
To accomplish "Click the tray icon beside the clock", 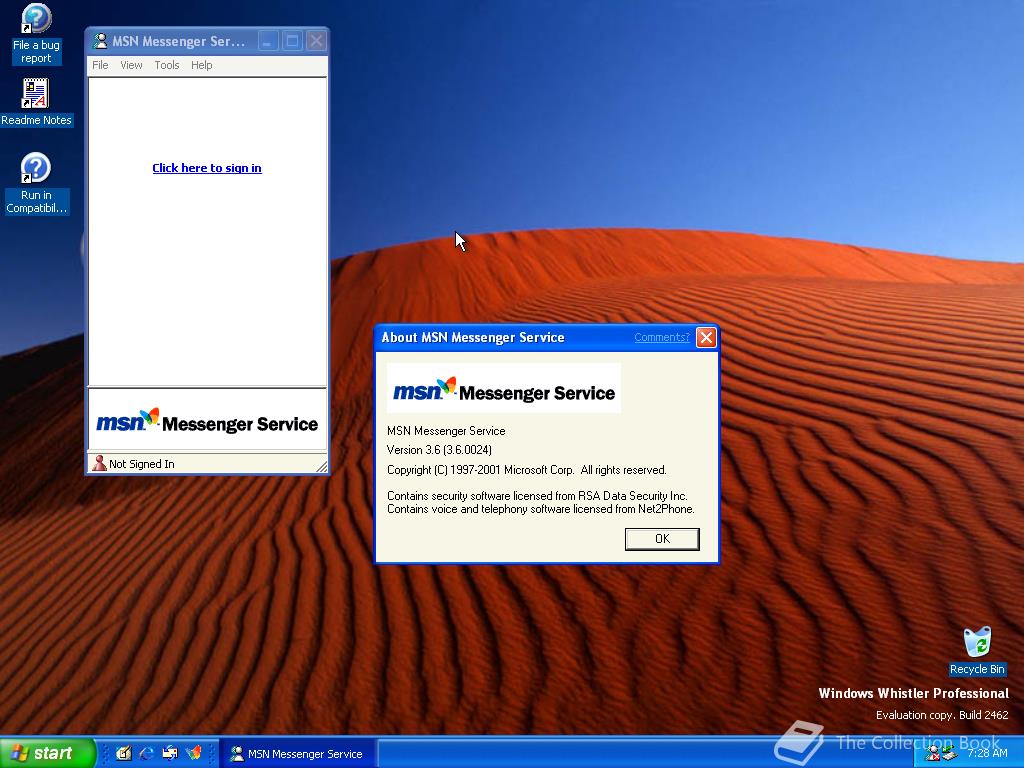I will pos(949,754).
